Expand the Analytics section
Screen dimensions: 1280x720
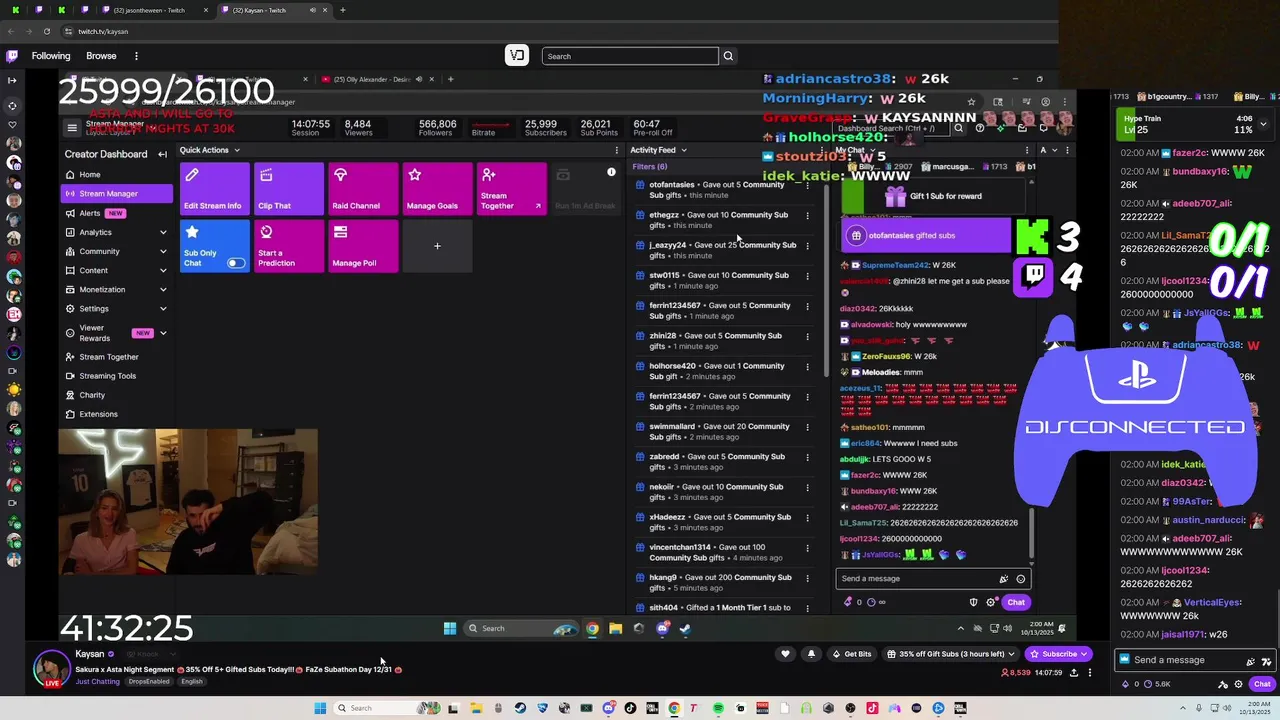tap(163, 232)
